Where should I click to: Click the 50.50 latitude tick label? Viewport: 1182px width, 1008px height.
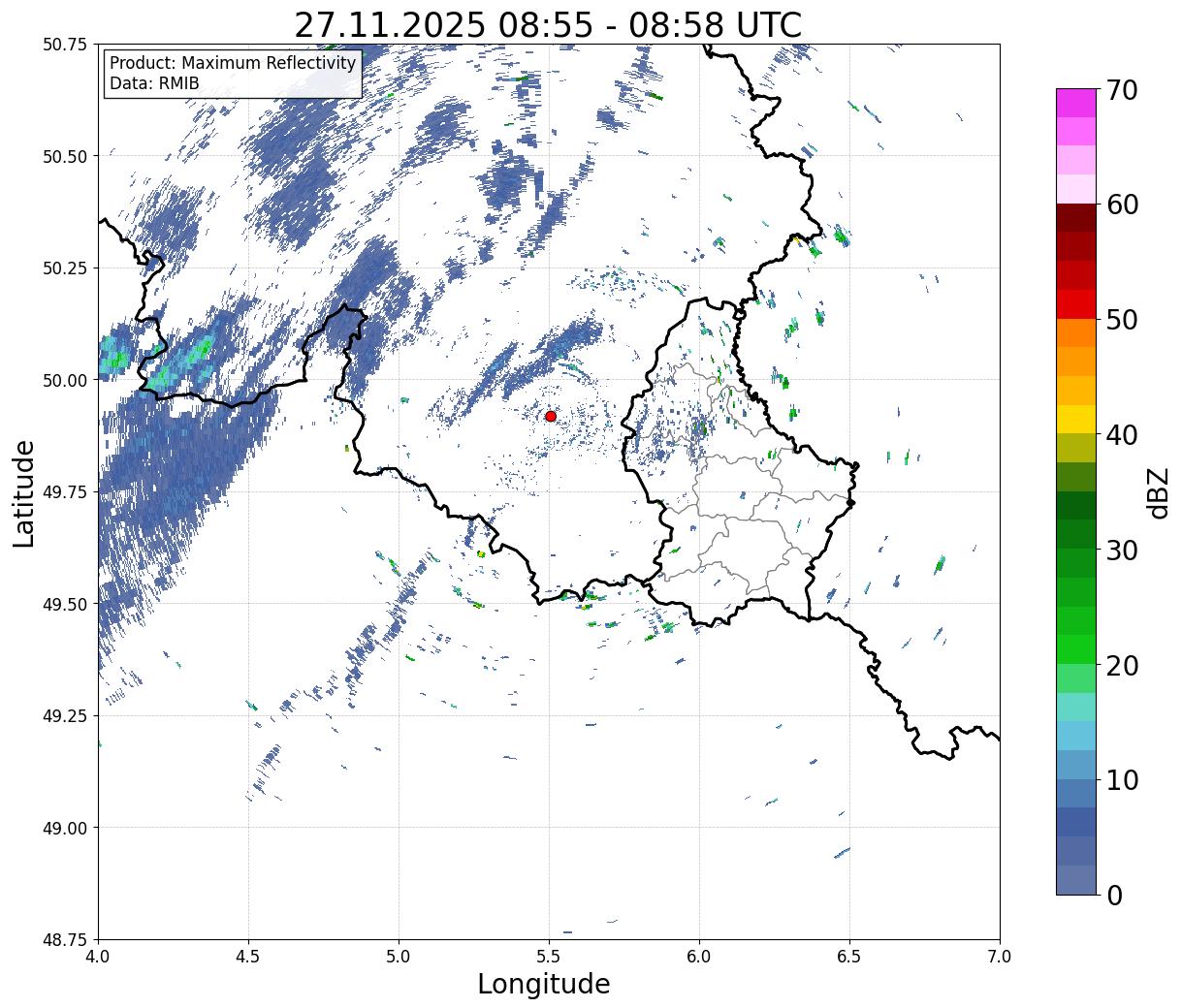[x=66, y=156]
